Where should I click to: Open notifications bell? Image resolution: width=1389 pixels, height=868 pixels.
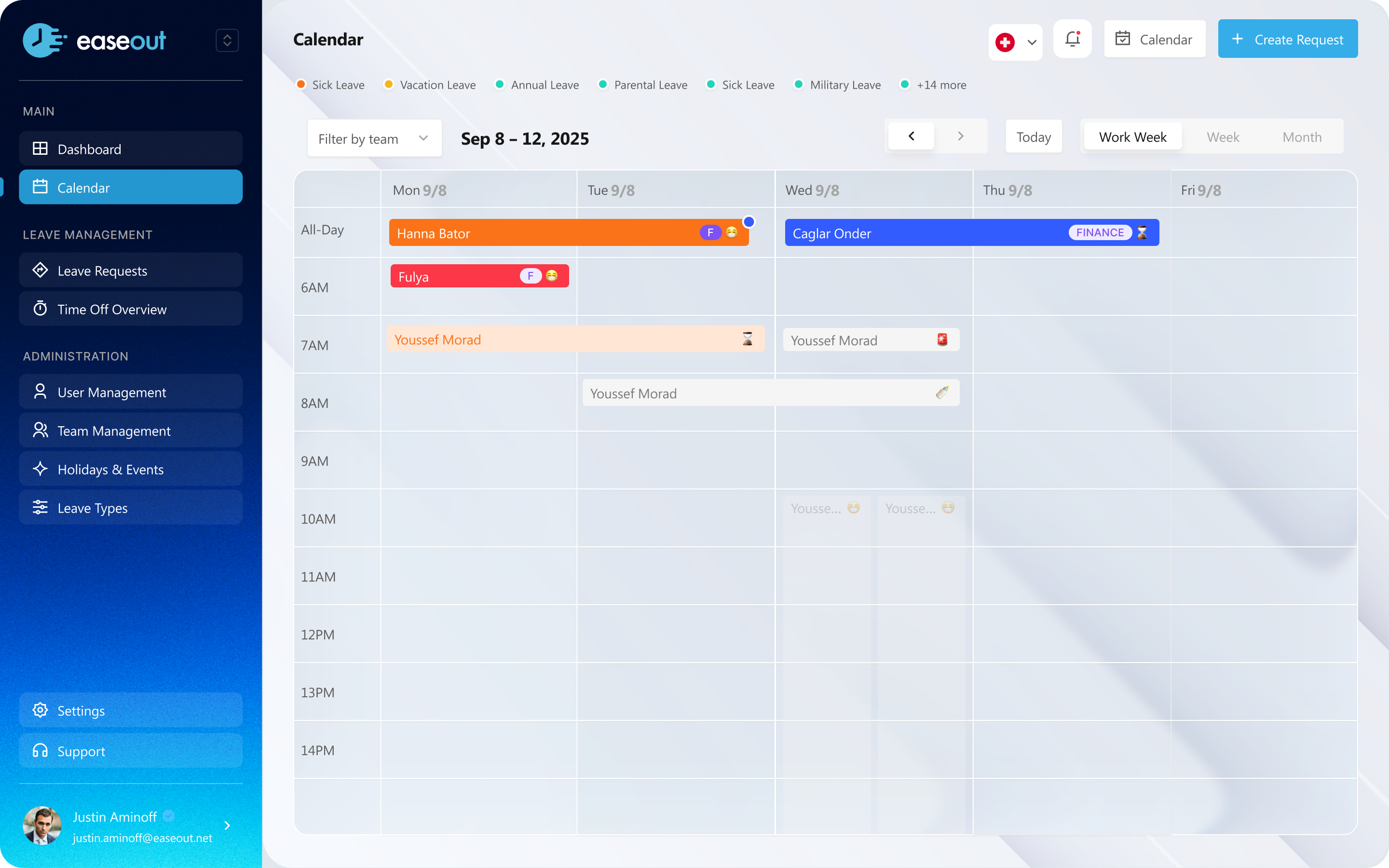(x=1072, y=39)
